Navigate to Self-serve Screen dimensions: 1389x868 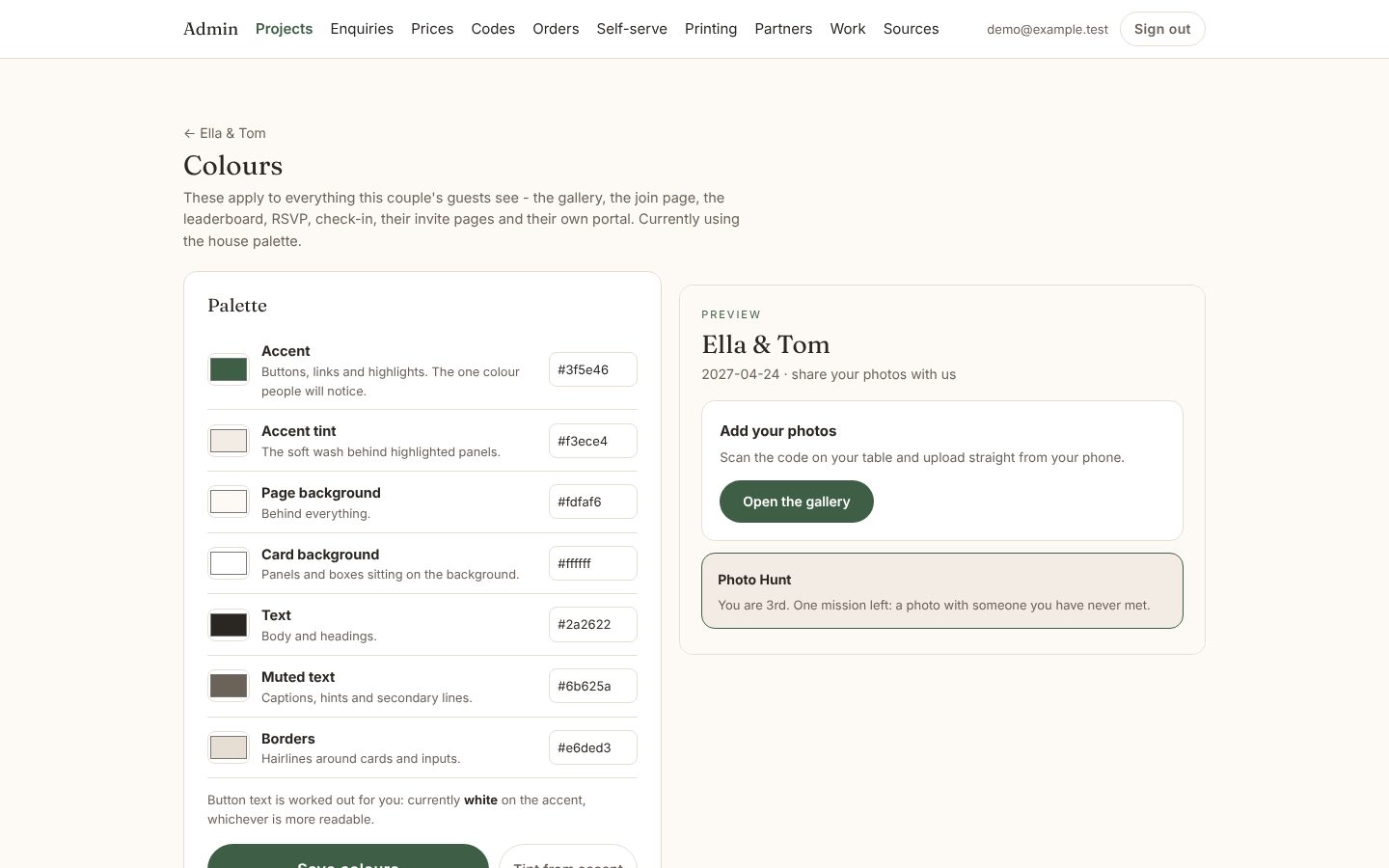pos(632,29)
